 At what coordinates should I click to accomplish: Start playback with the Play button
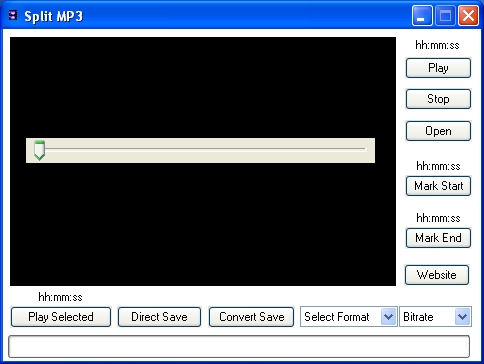[x=438, y=68]
